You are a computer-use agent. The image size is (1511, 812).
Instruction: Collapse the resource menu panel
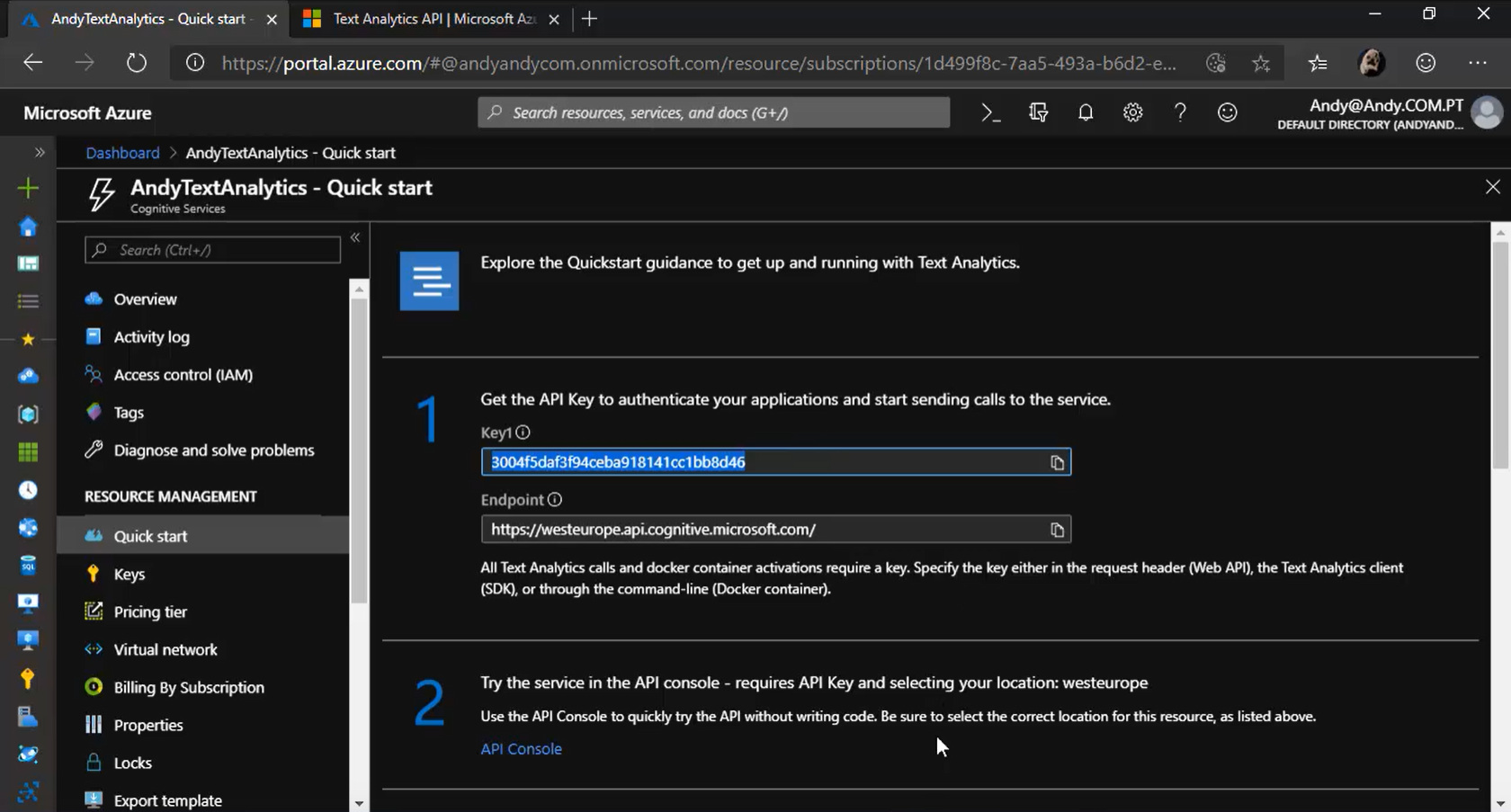[355, 237]
